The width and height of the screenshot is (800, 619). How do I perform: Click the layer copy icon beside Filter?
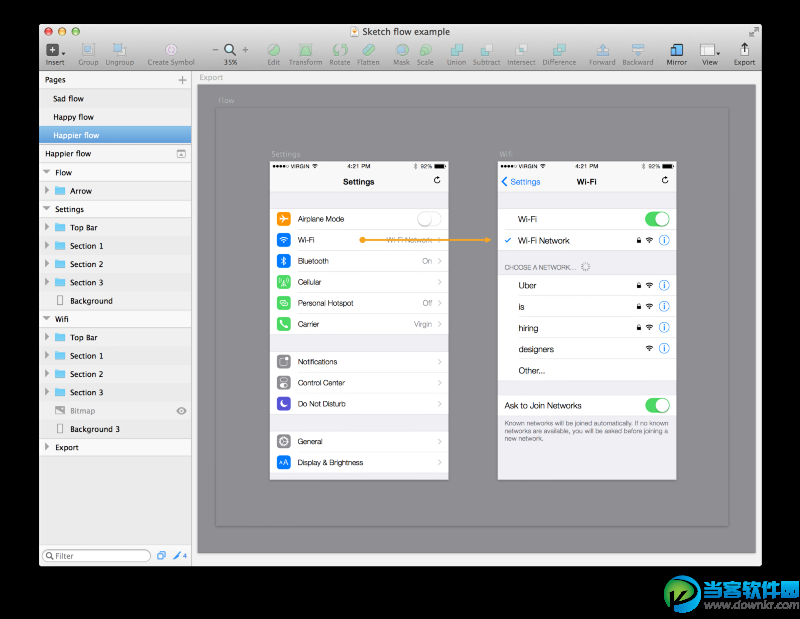161,556
